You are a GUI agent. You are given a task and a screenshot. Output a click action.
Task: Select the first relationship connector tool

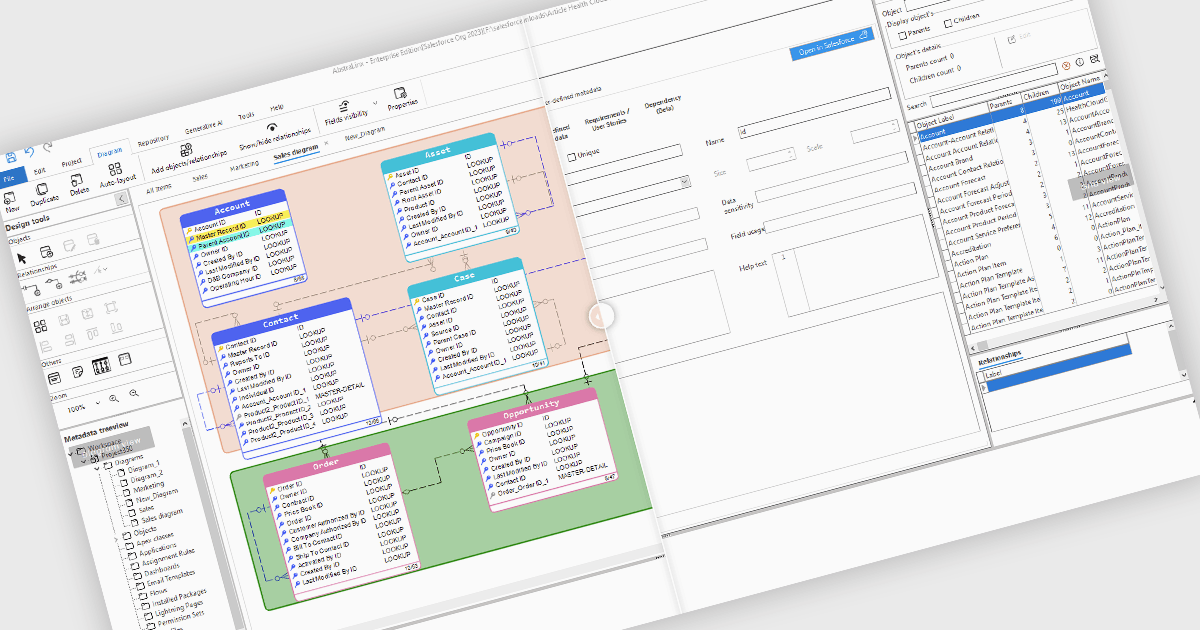31,287
